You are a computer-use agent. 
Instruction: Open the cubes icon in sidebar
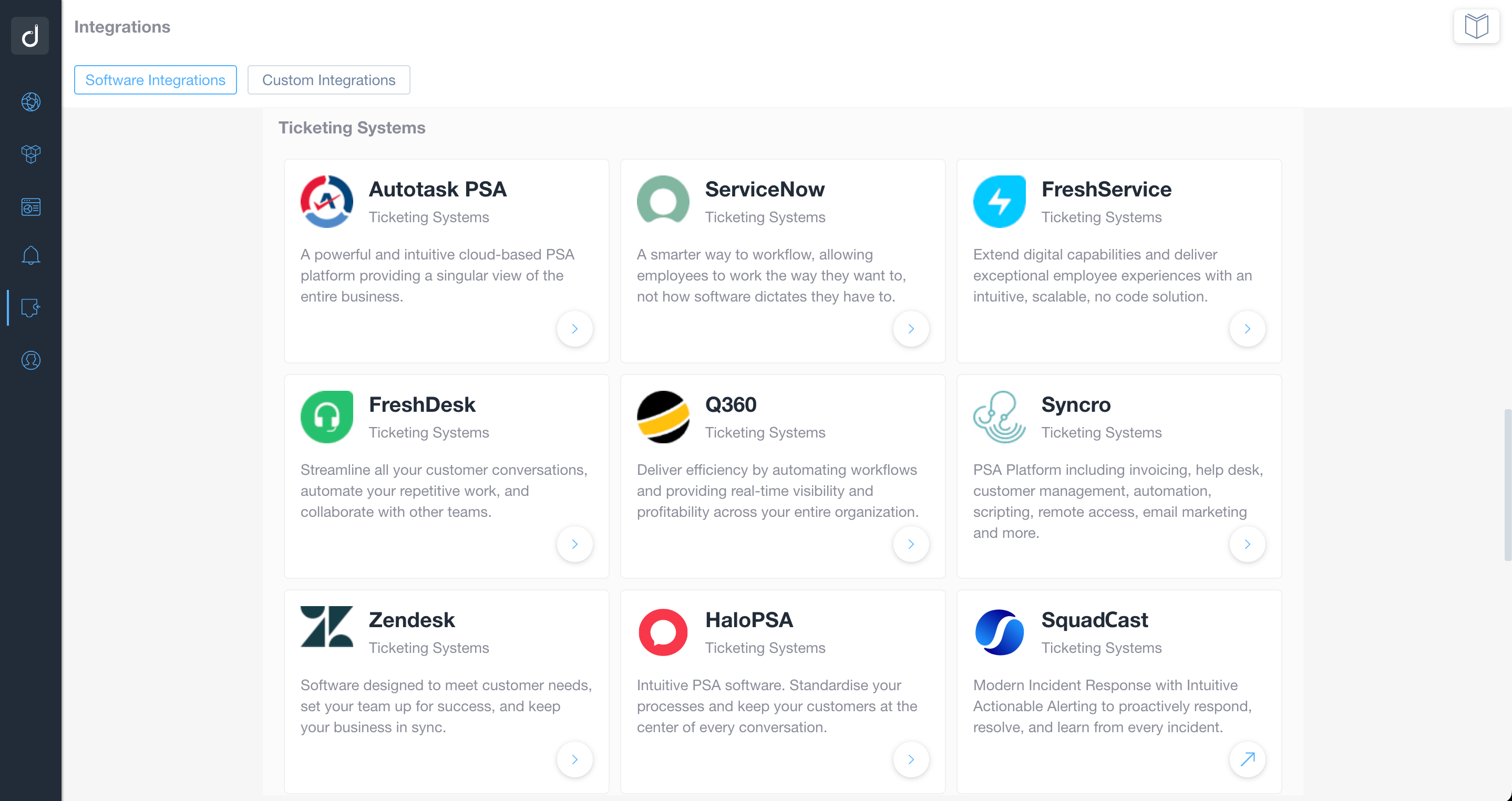(30, 154)
